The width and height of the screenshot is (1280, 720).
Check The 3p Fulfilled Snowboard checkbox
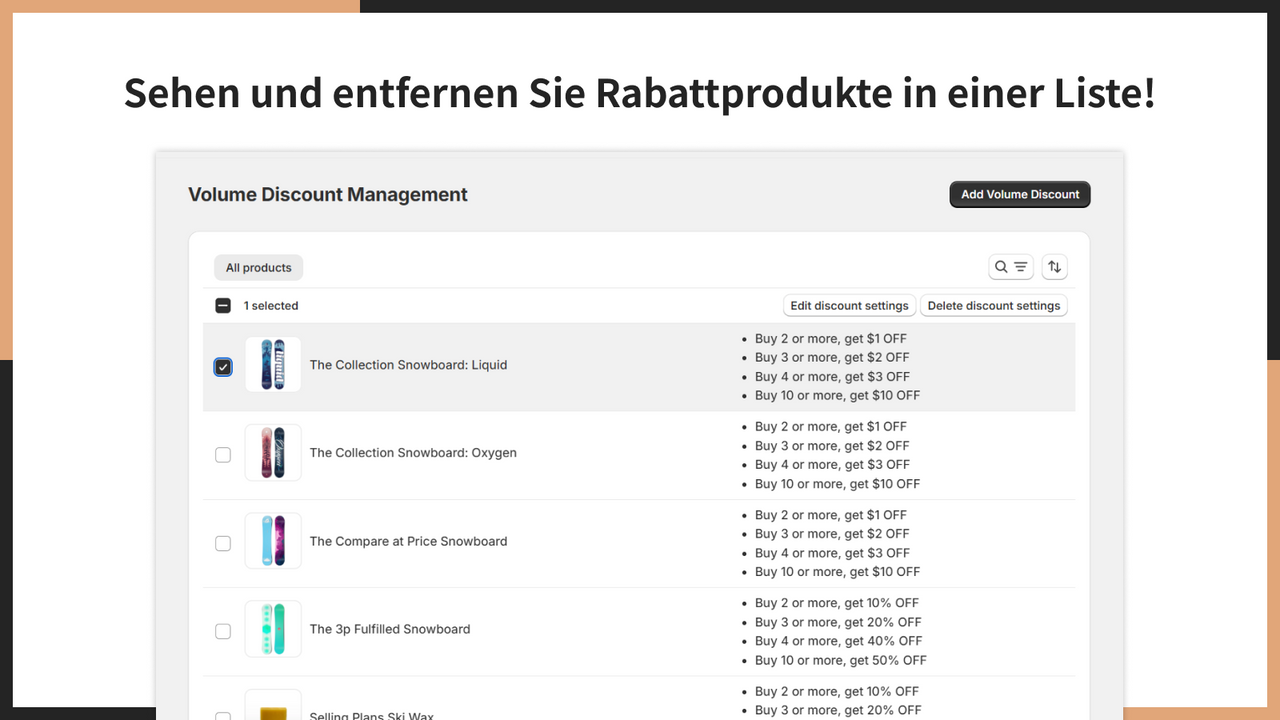pyautogui.click(x=223, y=631)
